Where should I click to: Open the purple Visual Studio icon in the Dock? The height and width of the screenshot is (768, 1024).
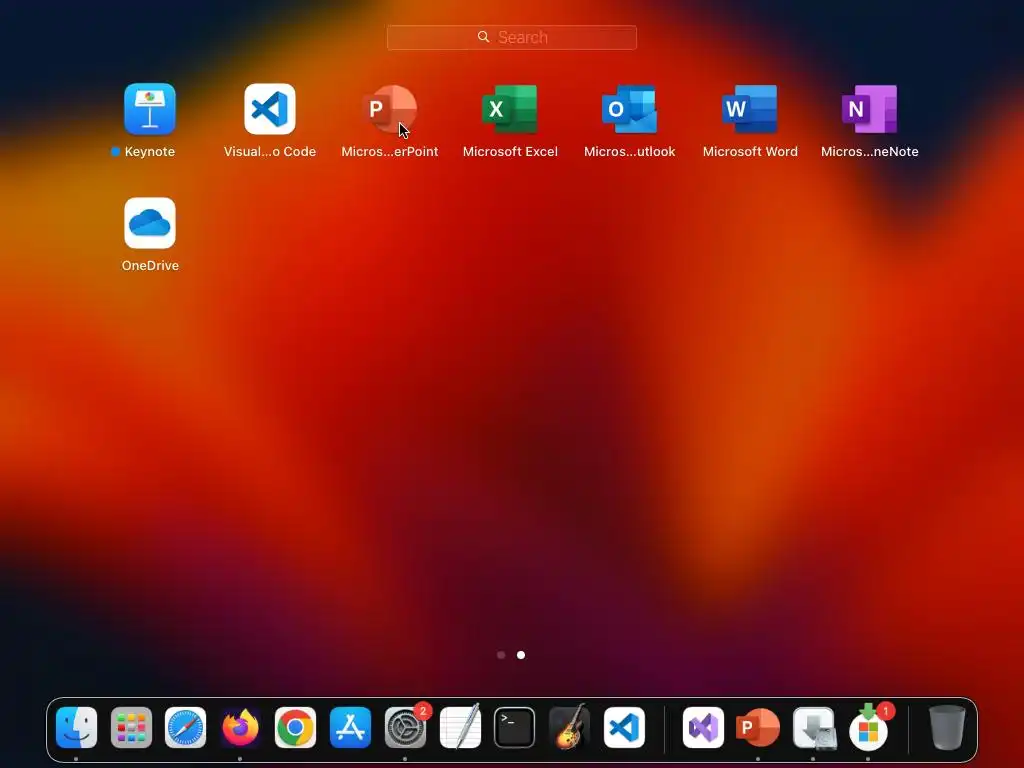[x=703, y=728]
